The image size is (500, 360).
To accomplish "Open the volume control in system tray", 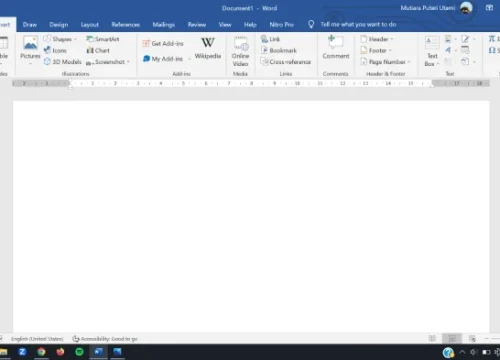I will (473, 352).
